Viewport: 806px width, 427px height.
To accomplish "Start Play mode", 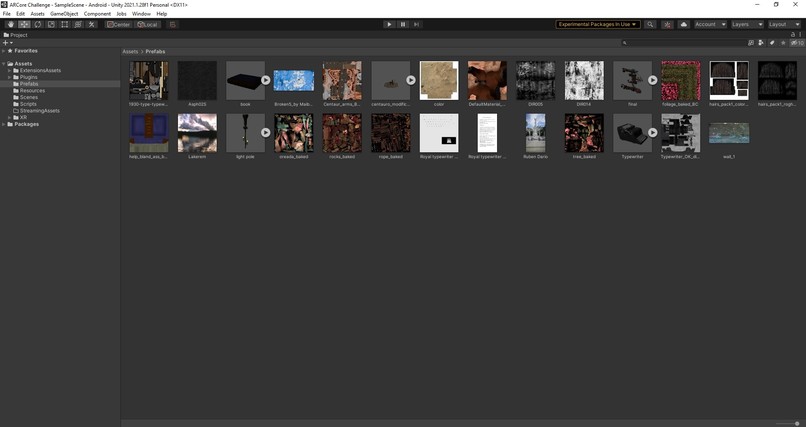I will [x=389, y=24].
